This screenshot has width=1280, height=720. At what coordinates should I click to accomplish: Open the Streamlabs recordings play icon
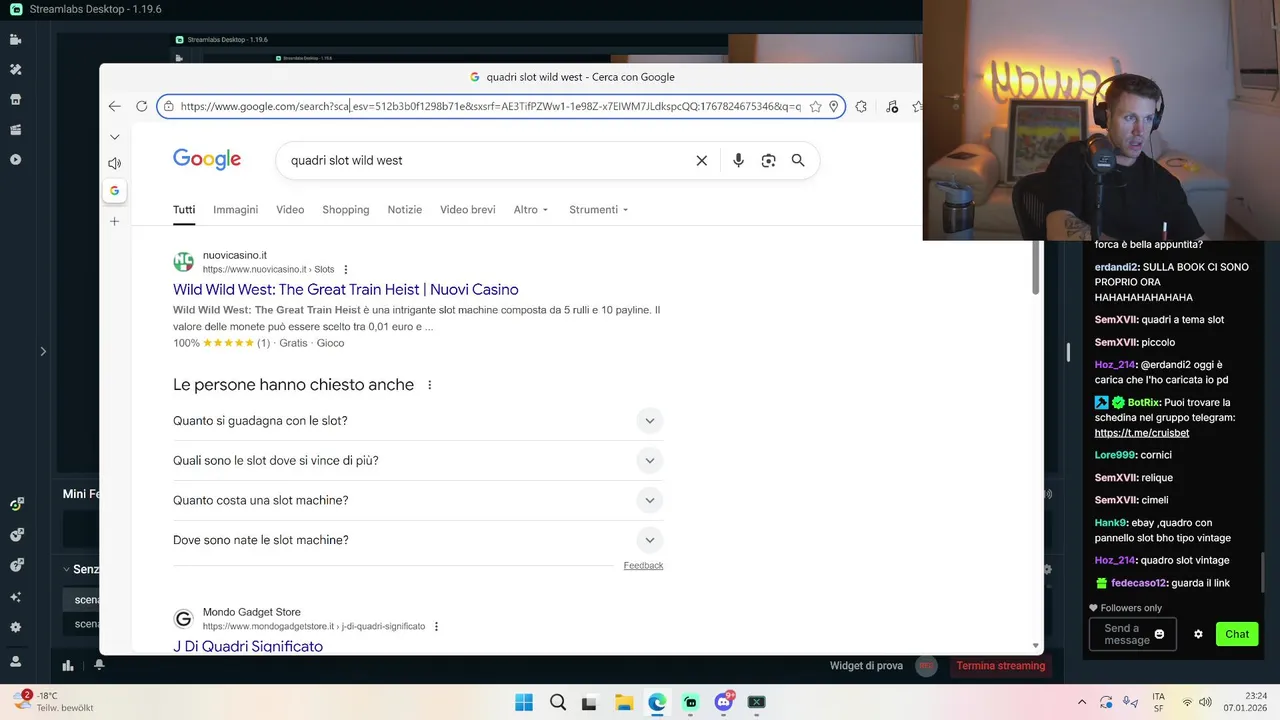tap(15, 160)
